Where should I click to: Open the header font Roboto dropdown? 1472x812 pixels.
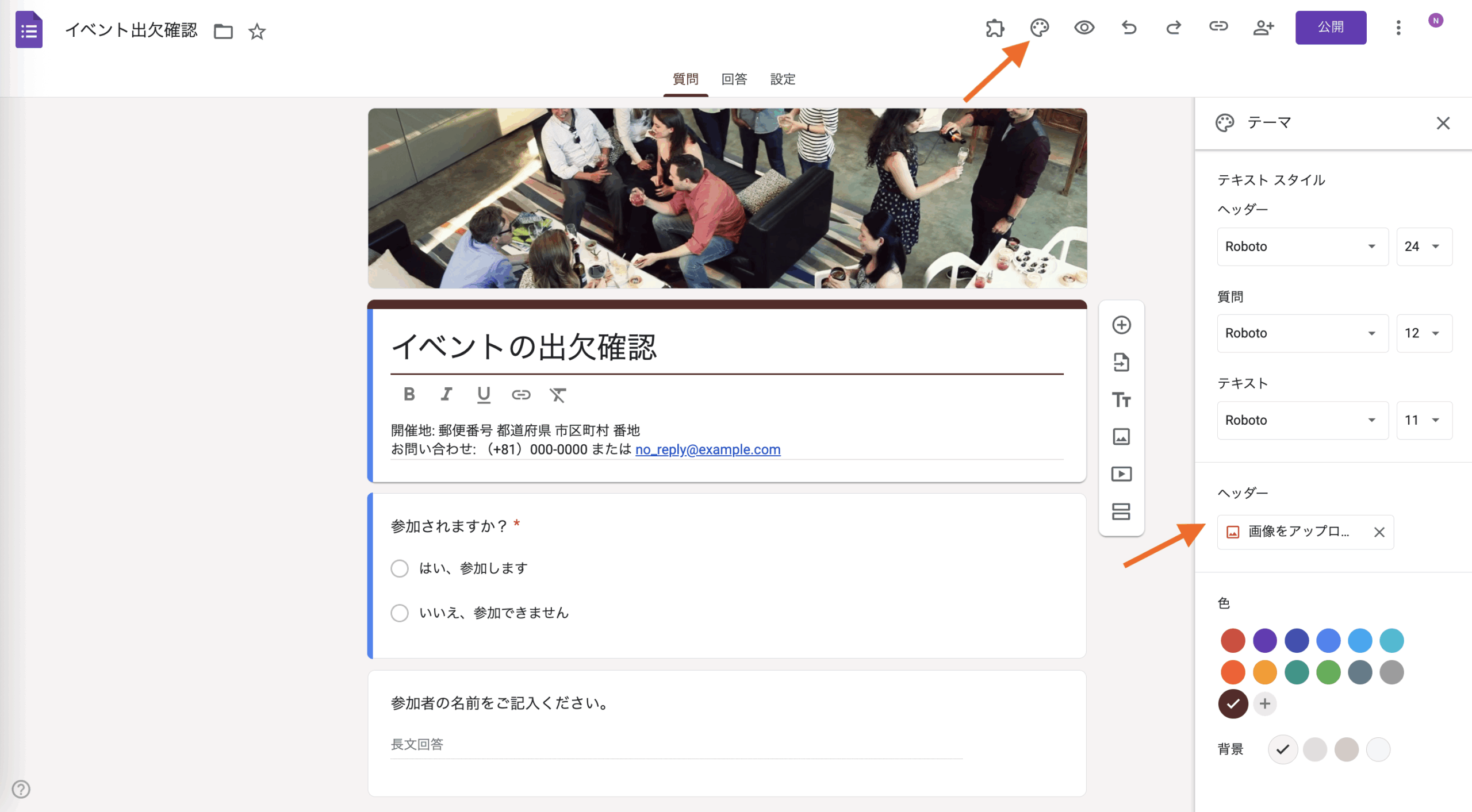point(1302,247)
